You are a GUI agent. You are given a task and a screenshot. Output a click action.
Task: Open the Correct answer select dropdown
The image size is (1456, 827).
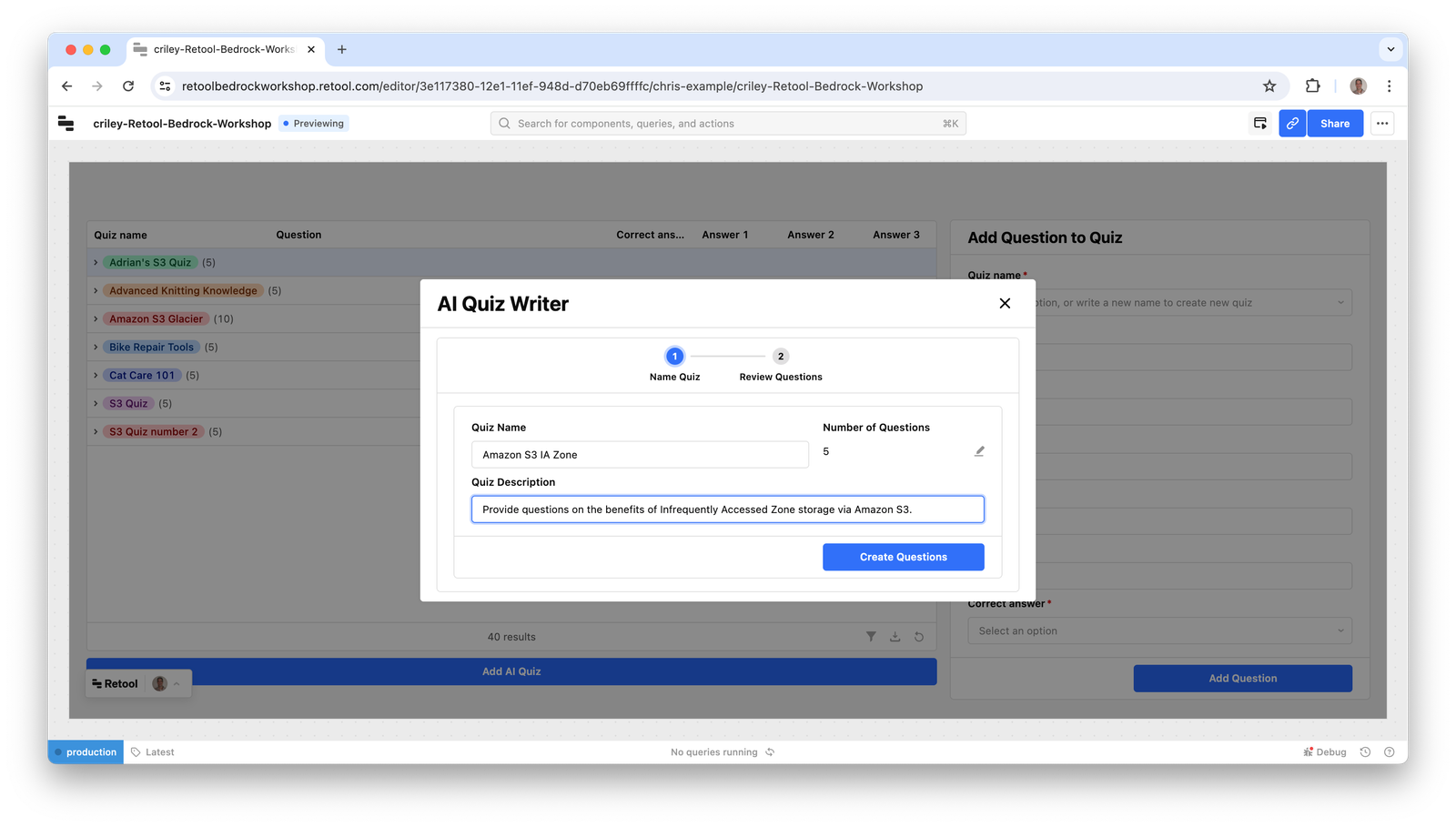tap(1159, 630)
